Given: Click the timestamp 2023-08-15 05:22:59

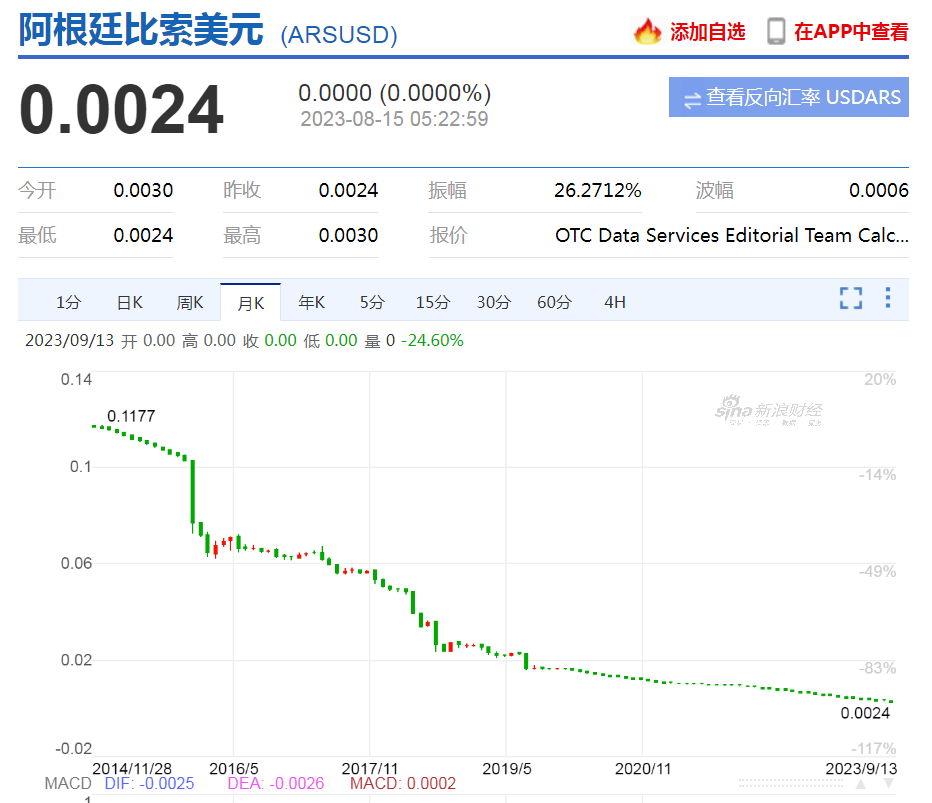Looking at the screenshot, I should pos(394,119).
